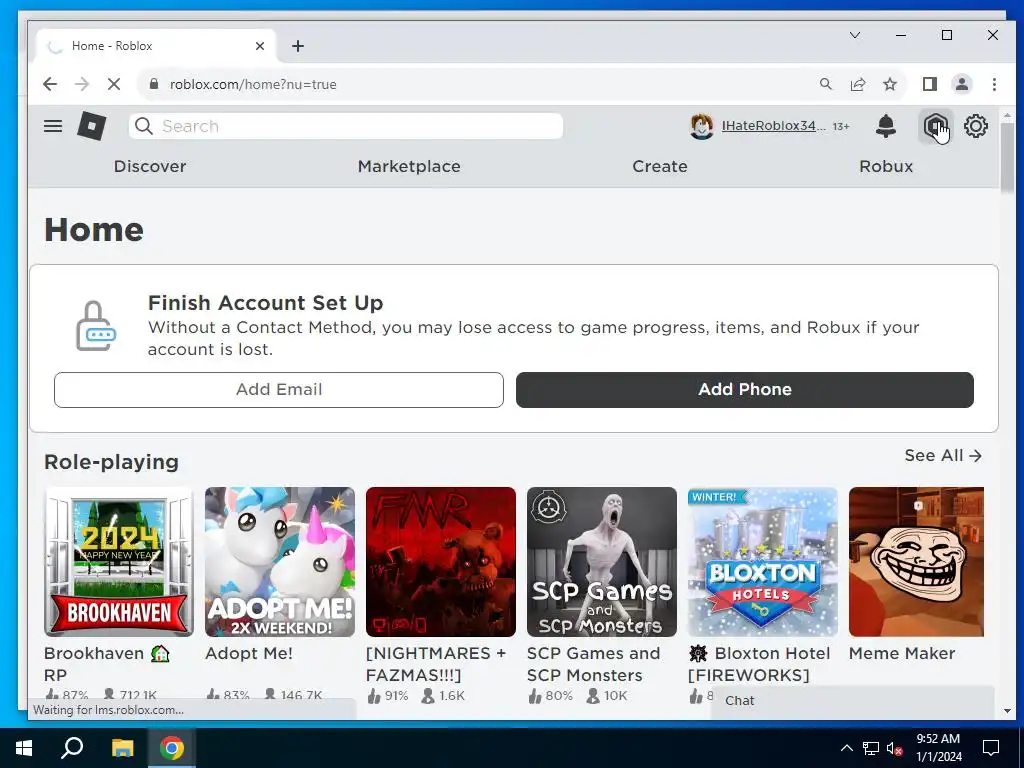Click the network tray icon
Viewport: 1024px width, 768px height.
tap(871, 748)
